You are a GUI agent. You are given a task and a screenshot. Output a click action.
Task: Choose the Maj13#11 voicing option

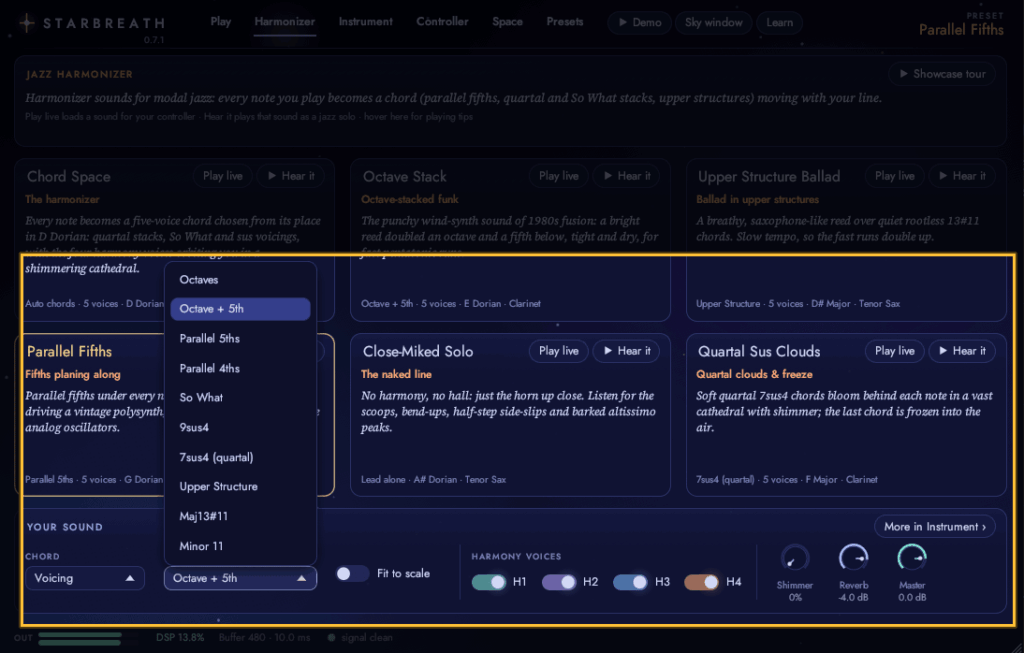coord(240,517)
